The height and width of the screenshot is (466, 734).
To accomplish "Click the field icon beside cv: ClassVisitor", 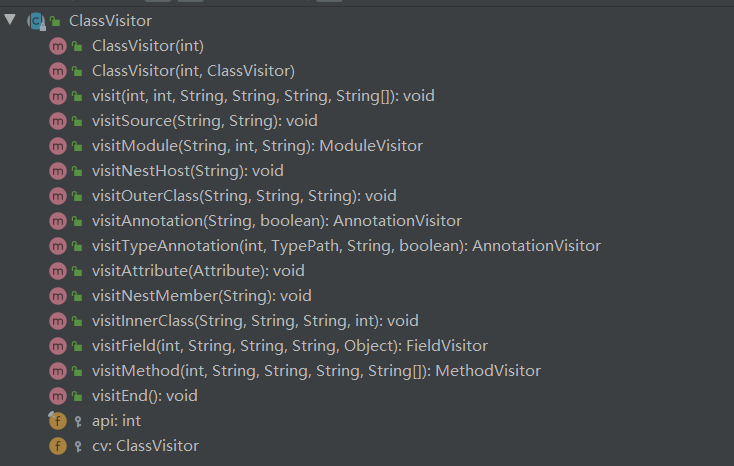I will 57,446.
